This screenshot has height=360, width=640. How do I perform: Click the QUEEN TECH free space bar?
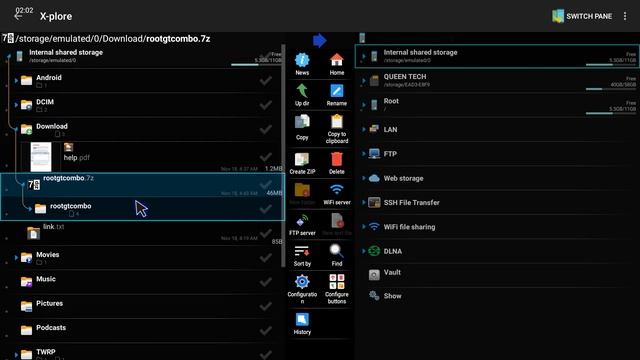click(611, 89)
